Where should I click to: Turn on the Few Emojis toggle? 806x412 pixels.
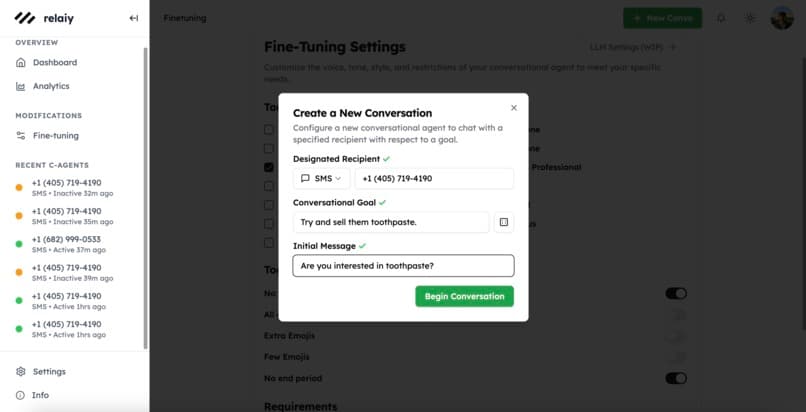coord(676,357)
